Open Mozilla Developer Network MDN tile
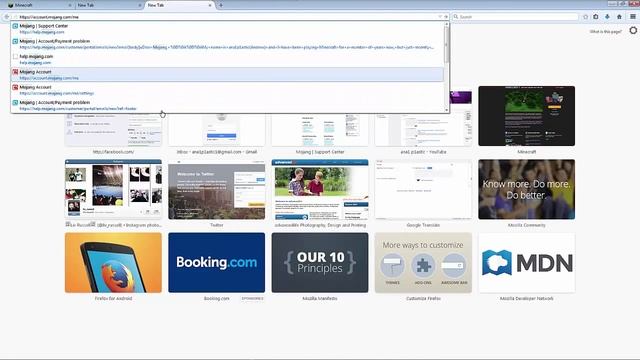 [x=527, y=263]
